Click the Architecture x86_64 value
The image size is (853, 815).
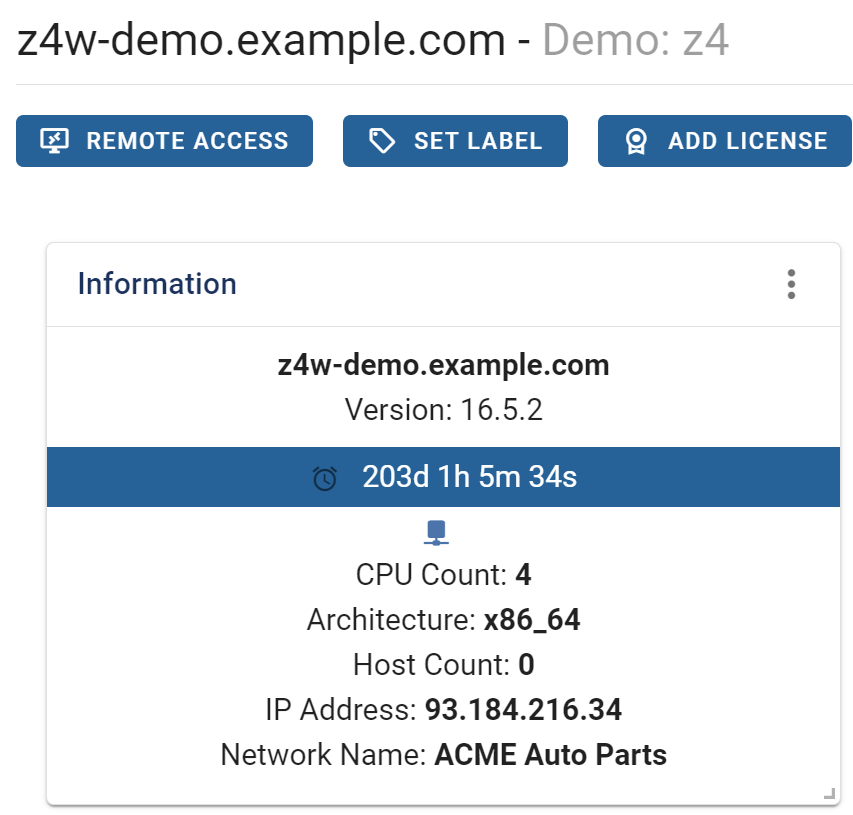click(x=532, y=620)
